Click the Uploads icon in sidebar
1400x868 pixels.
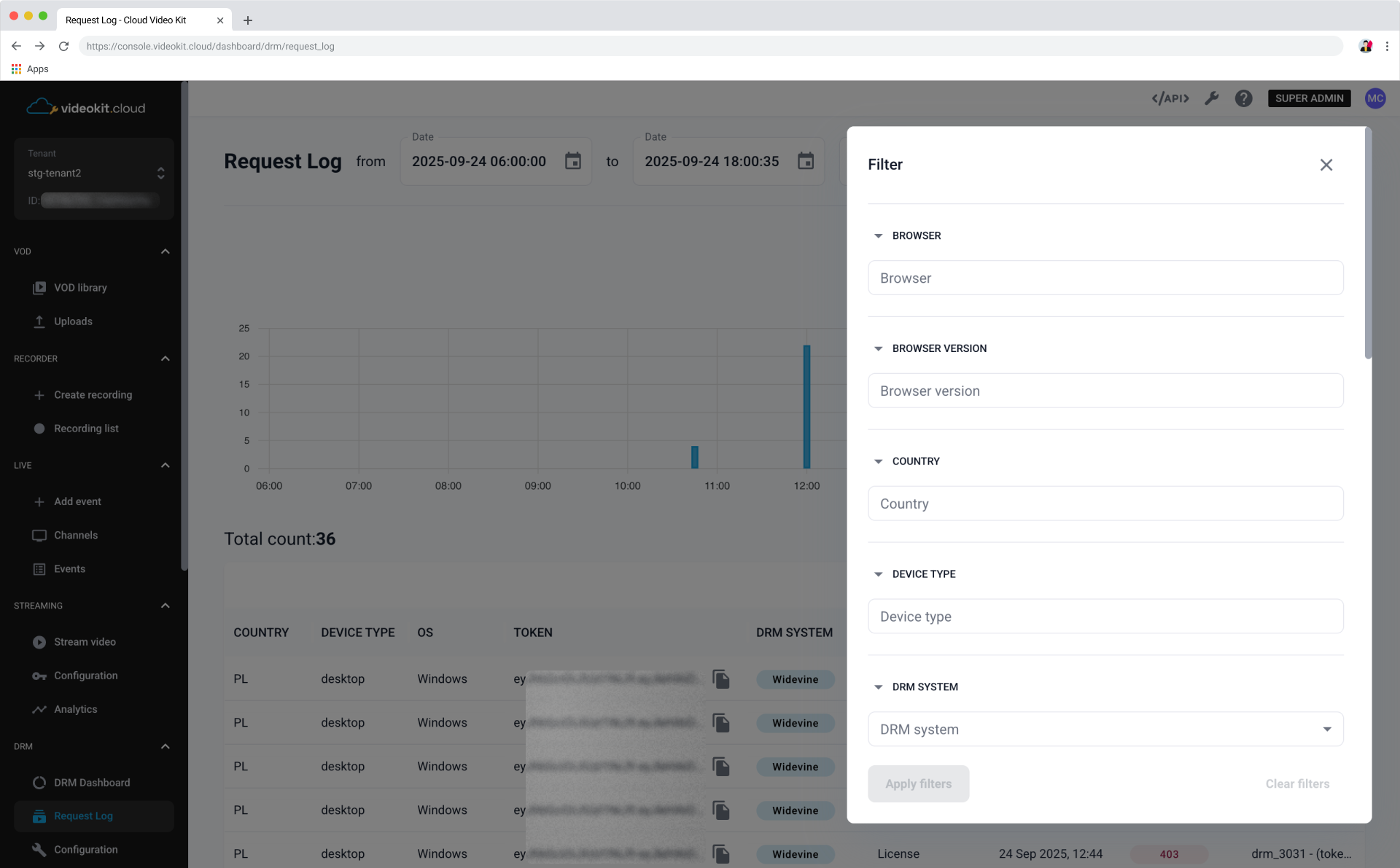39,321
